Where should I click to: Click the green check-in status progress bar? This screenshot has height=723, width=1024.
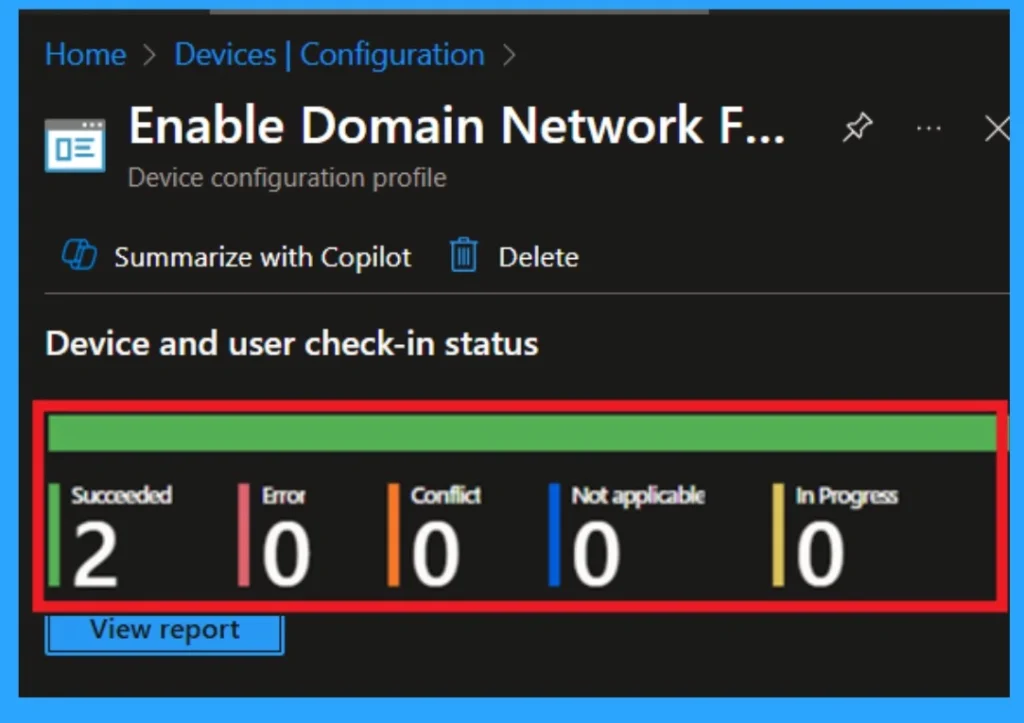512,432
